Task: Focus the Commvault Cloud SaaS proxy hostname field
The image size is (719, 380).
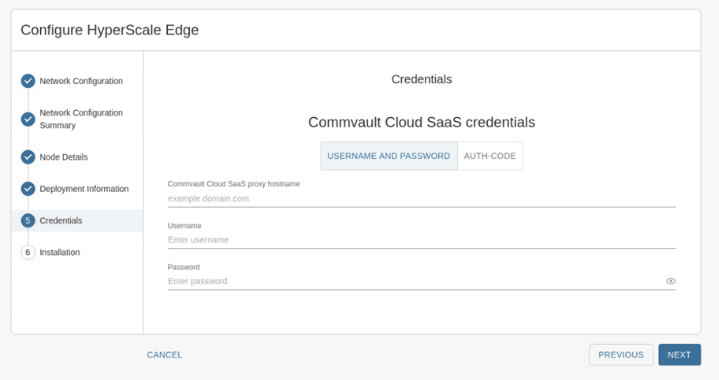Action: pyautogui.click(x=421, y=198)
